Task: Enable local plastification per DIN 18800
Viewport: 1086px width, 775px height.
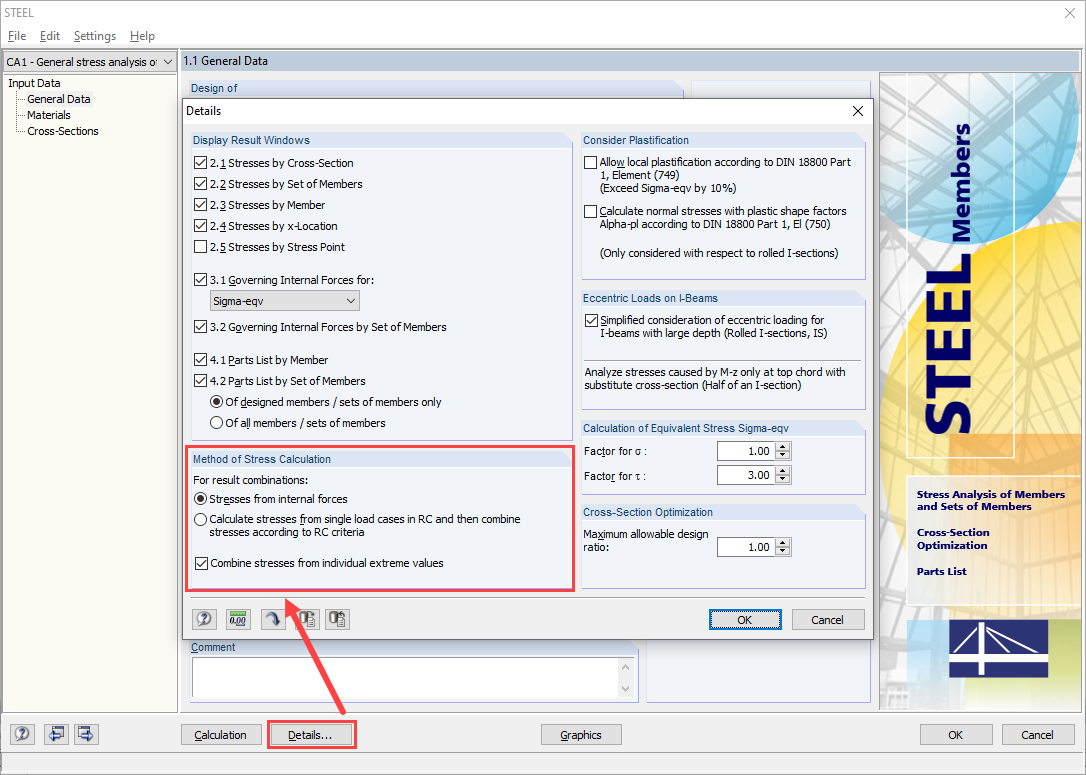Action: coord(591,162)
